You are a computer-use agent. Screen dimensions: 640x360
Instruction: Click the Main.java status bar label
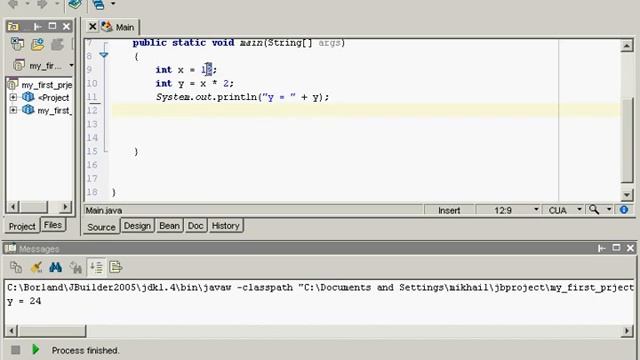coord(104,211)
